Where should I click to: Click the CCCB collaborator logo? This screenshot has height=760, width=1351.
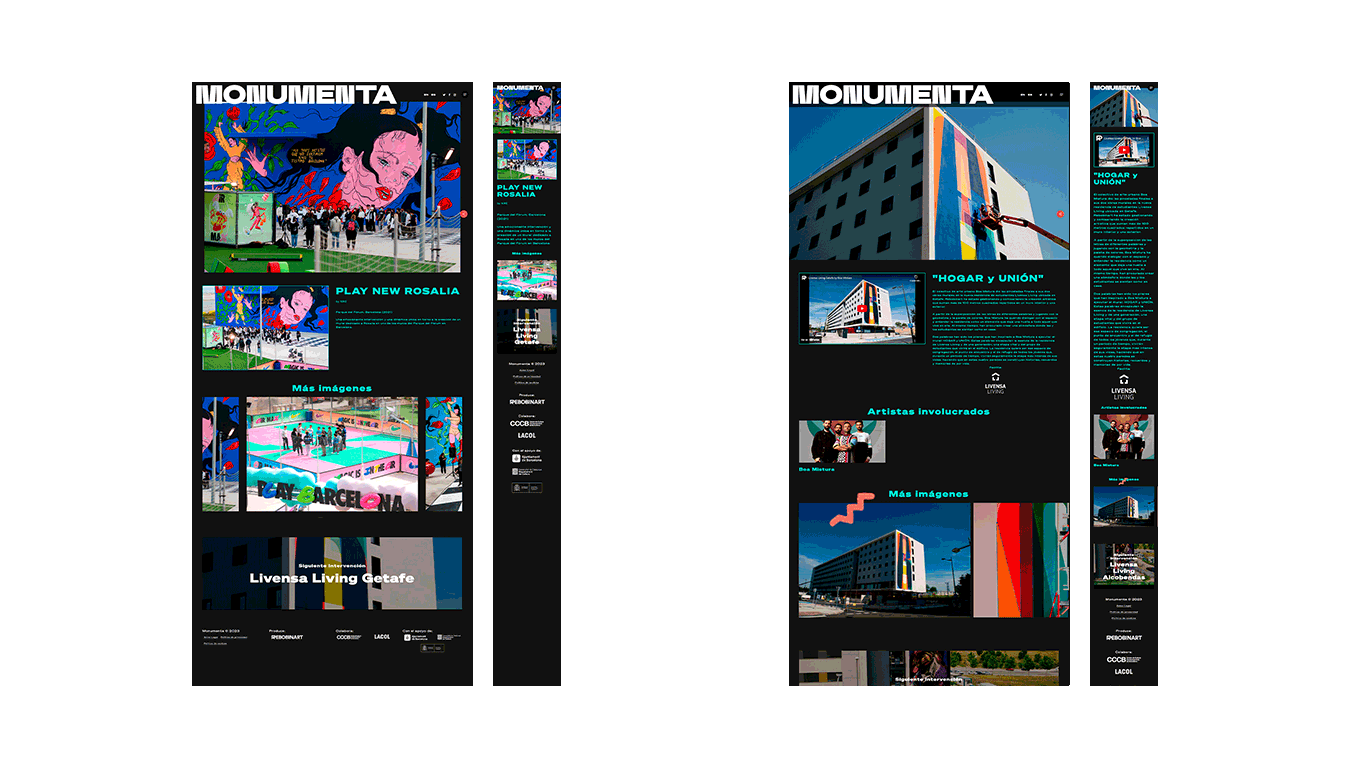(x=348, y=637)
